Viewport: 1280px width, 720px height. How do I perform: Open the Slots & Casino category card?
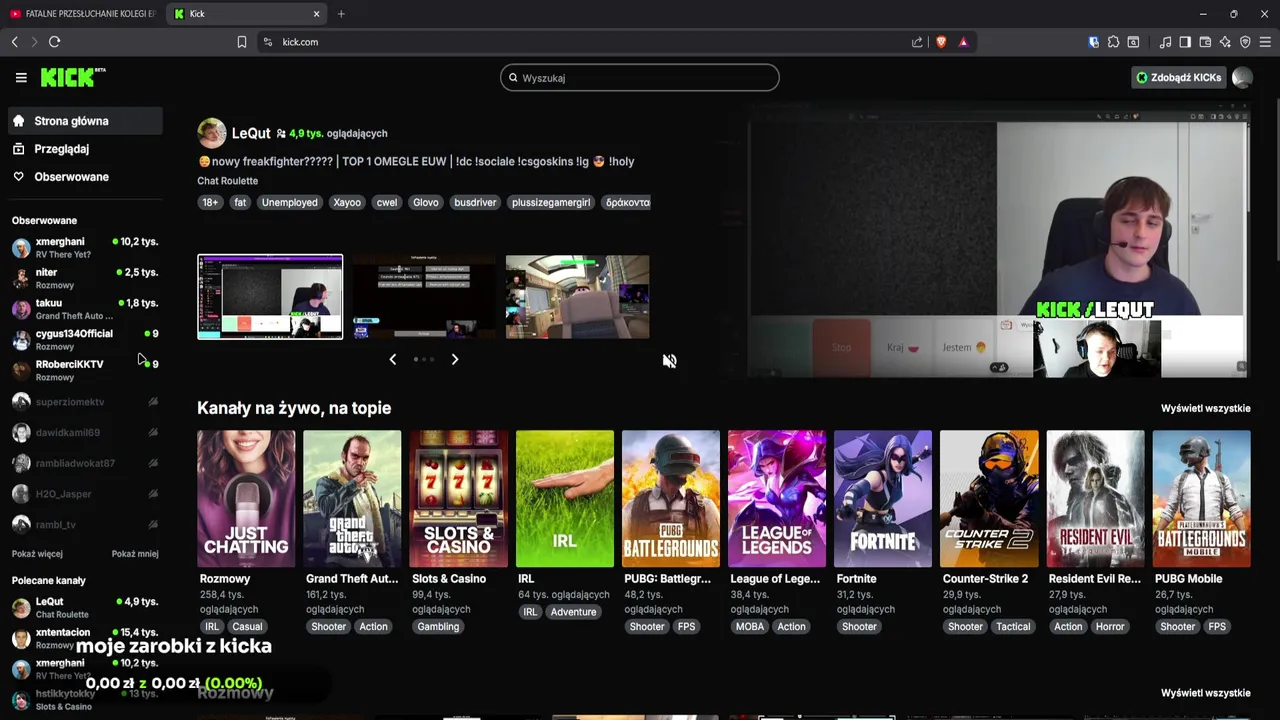point(458,499)
